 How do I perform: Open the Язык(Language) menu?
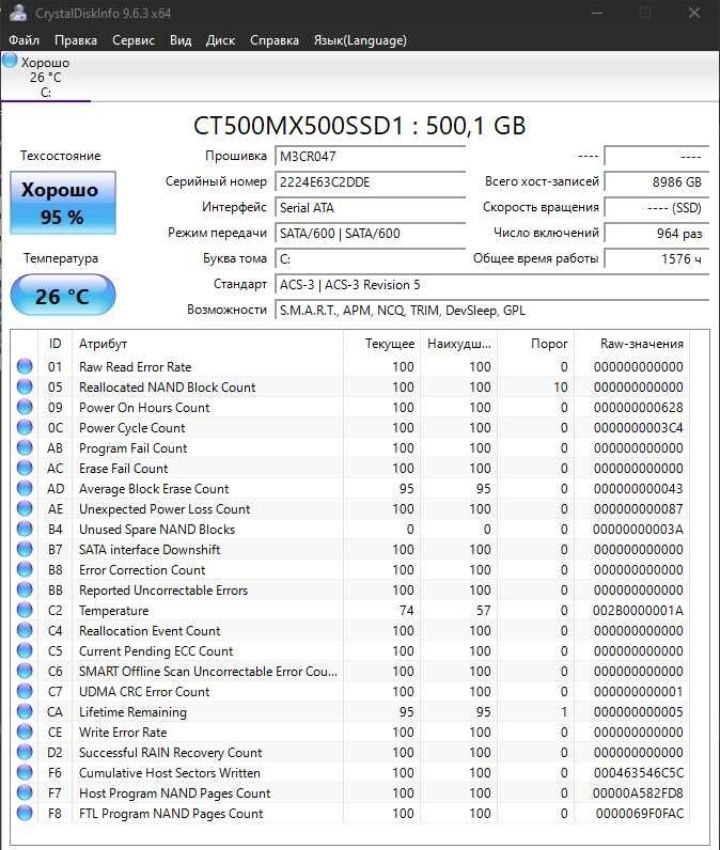359,40
